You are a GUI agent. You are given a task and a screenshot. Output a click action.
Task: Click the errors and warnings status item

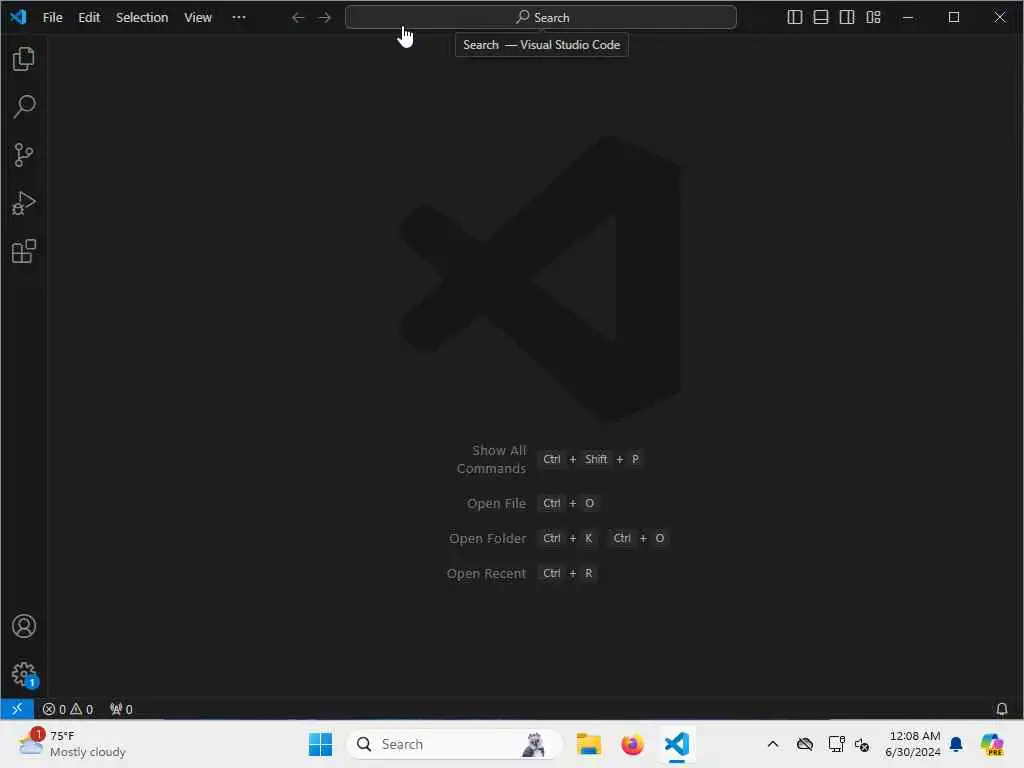(x=68, y=709)
